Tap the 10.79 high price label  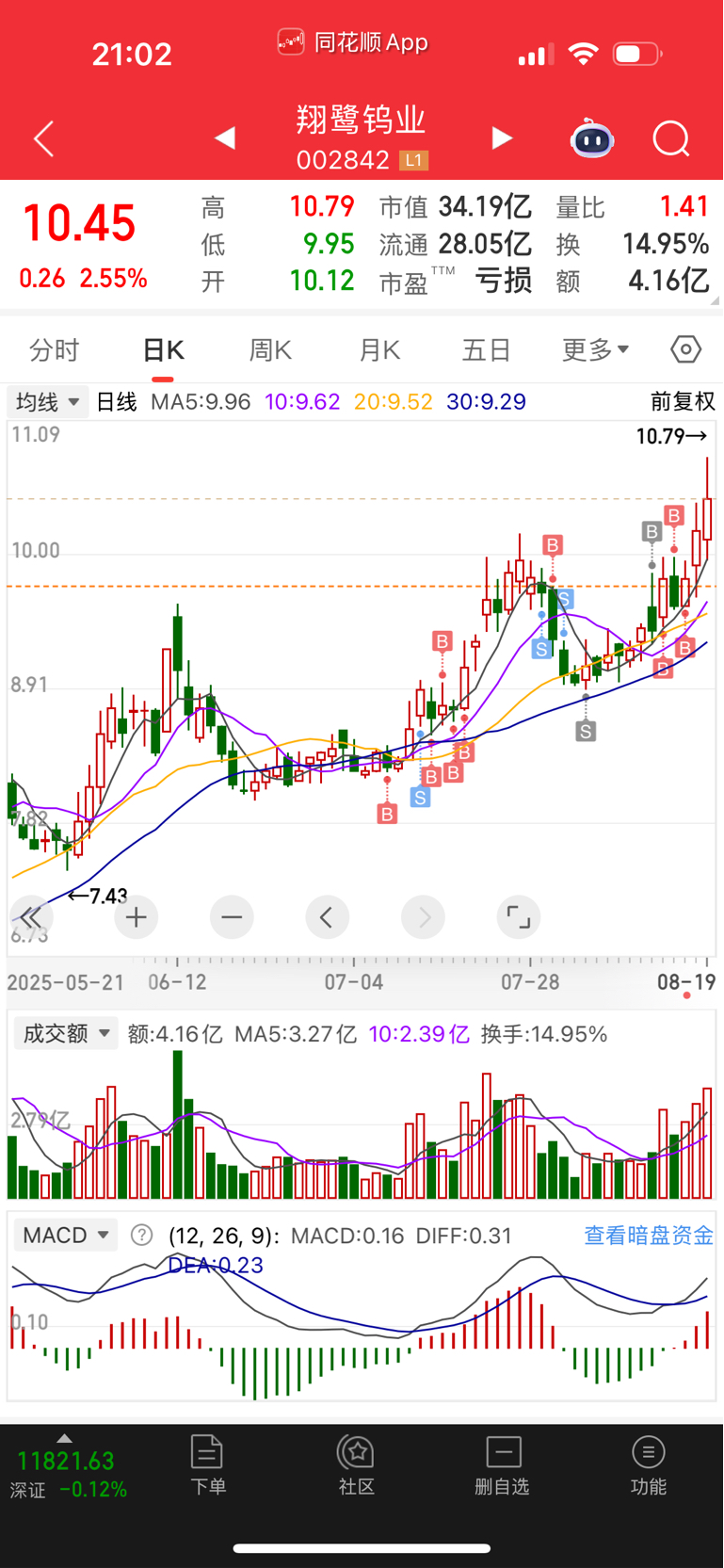tap(671, 436)
